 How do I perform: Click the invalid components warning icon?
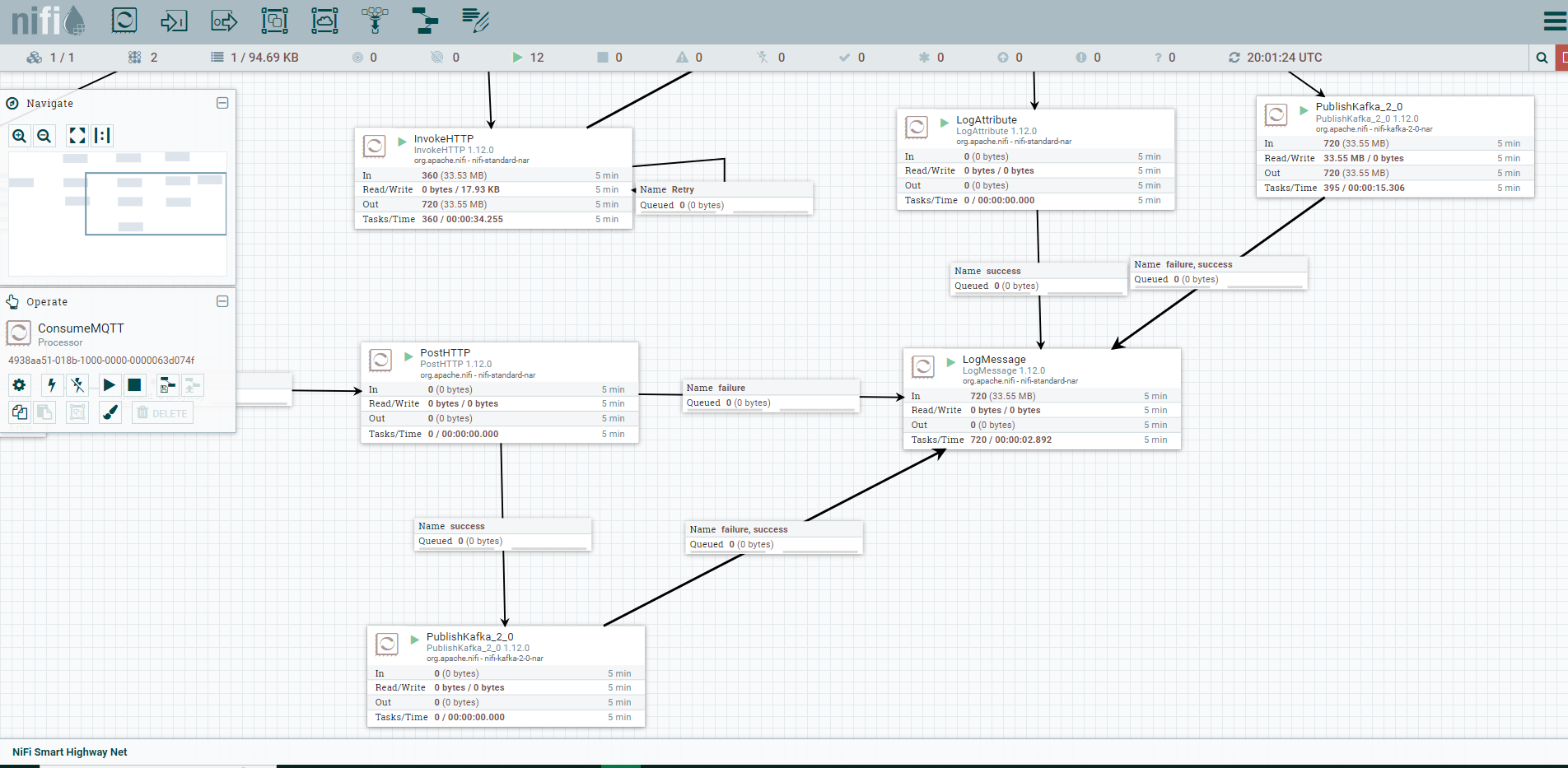[x=682, y=58]
